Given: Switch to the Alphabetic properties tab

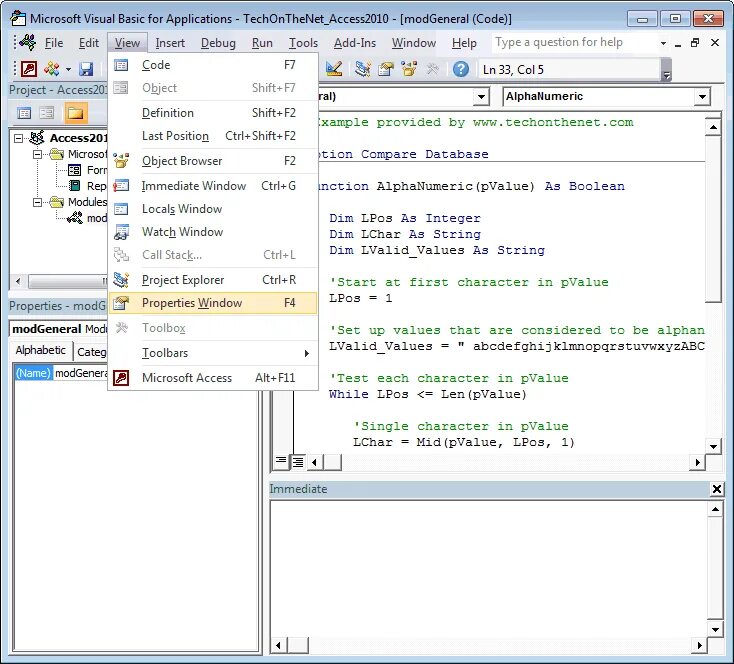Looking at the screenshot, I should pyautogui.click(x=41, y=350).
